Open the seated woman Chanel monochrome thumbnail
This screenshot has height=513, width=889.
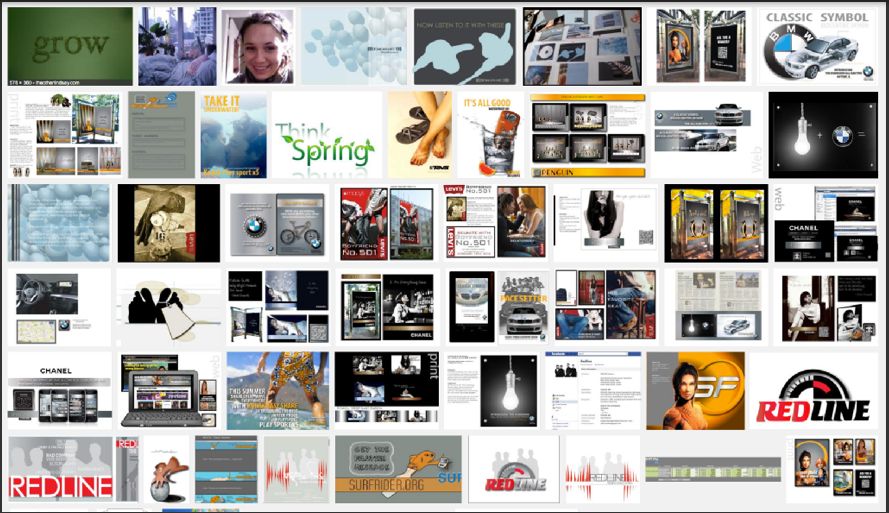point(826,308)
